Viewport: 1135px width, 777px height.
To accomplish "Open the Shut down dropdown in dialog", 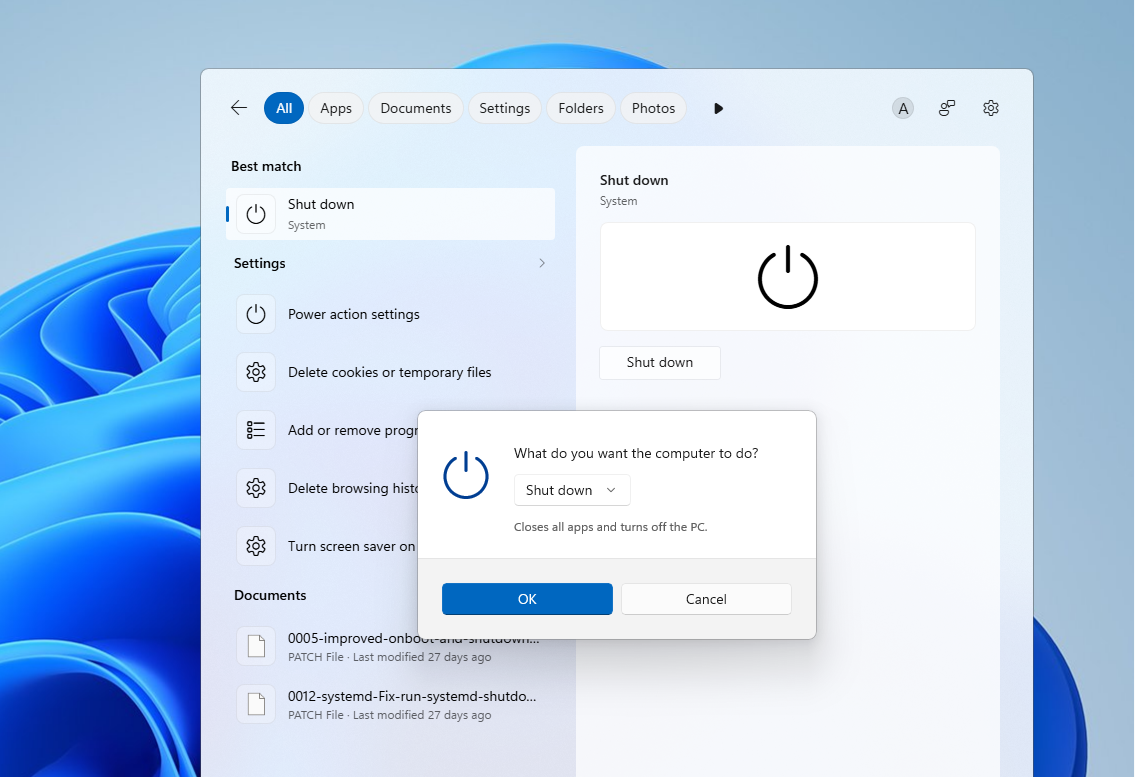I will tap(572, 490).
